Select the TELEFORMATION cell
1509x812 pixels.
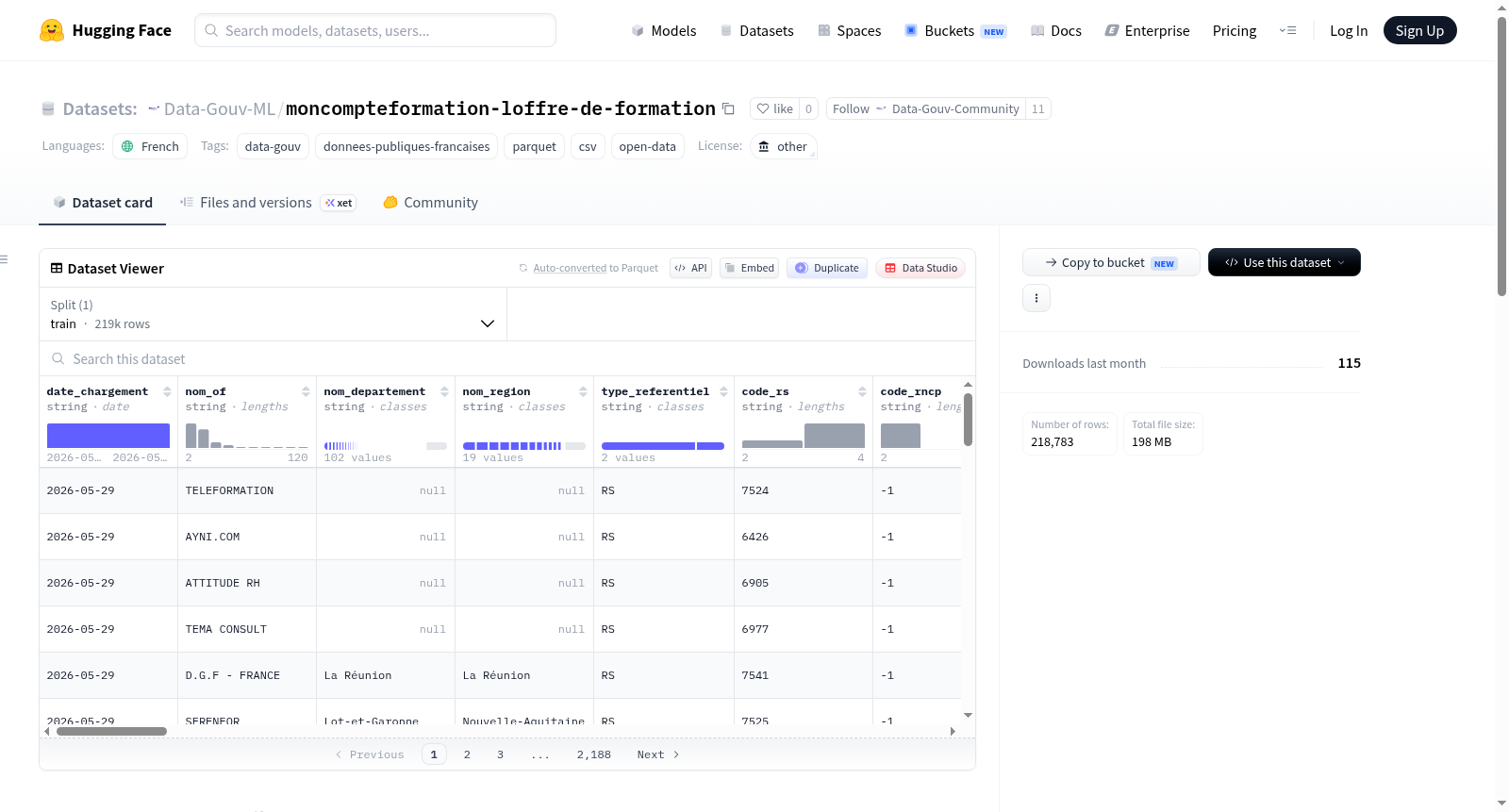[247, 490]
